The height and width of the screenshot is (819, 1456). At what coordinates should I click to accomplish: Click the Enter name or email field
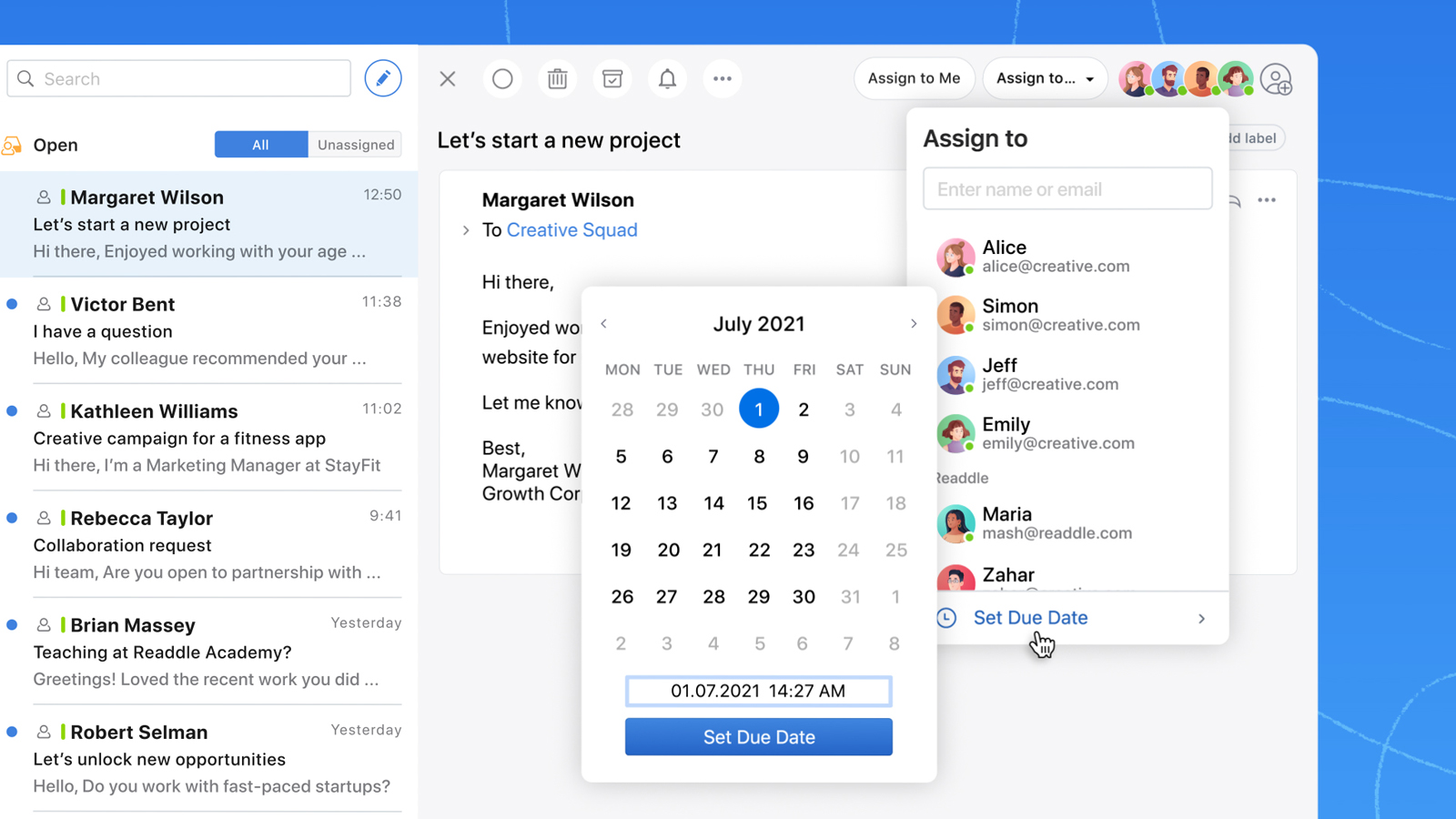[1067, 189]
